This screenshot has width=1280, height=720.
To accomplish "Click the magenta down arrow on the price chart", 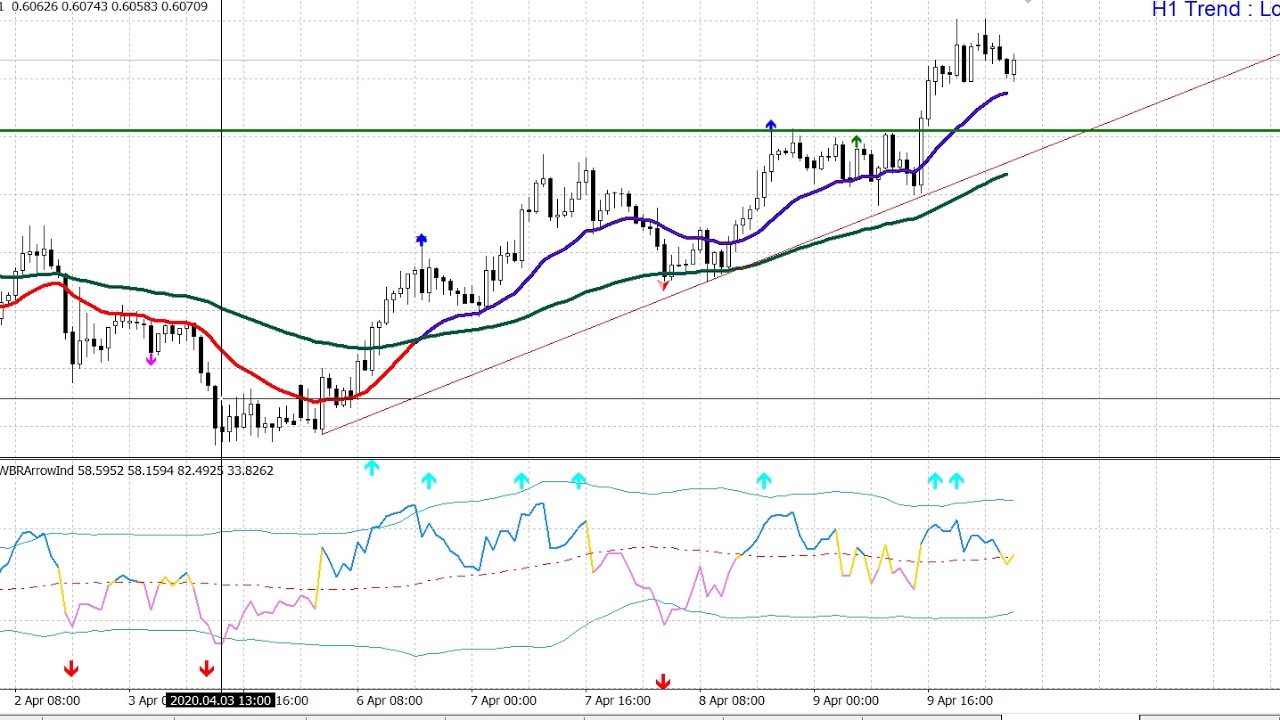I will (151, 360).
